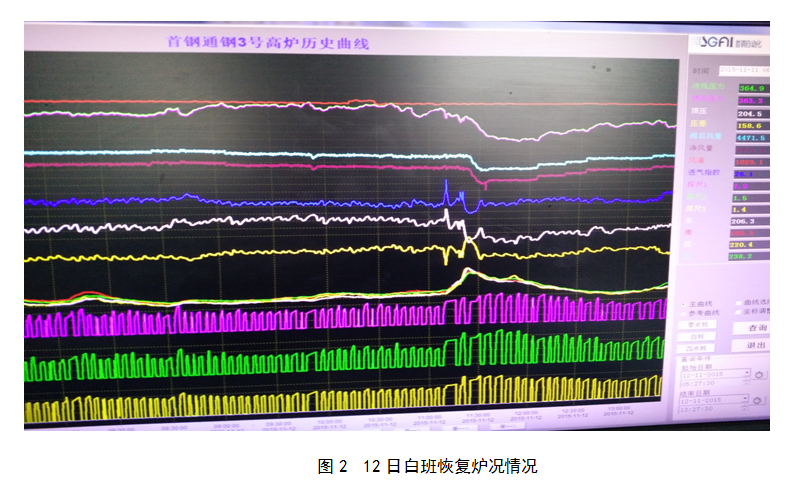Click the cyan value box 4471.5
Image resolution: width=800 pixels, height=483 pixels.
(x=752, y=138)
